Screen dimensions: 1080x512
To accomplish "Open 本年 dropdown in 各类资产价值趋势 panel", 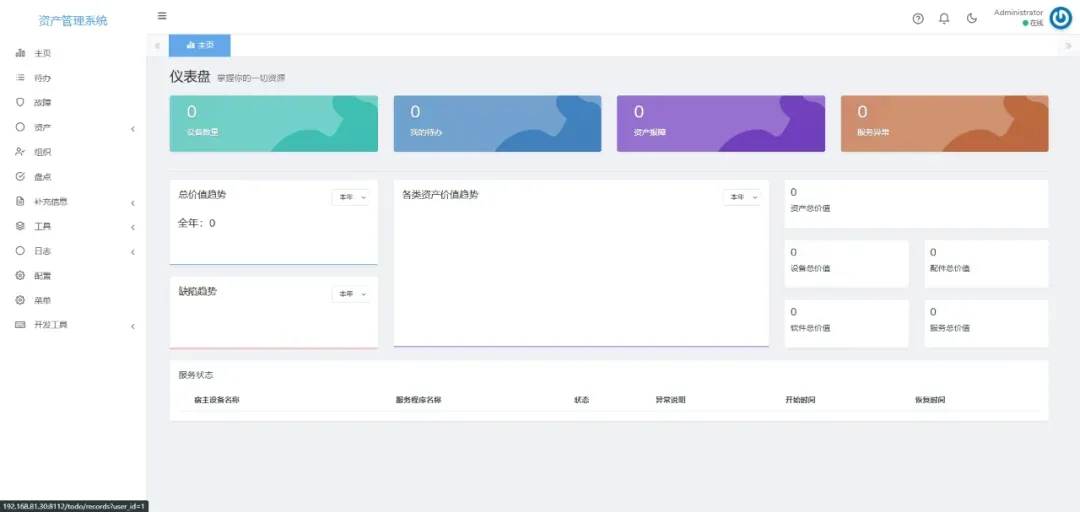I will [742, 198].
